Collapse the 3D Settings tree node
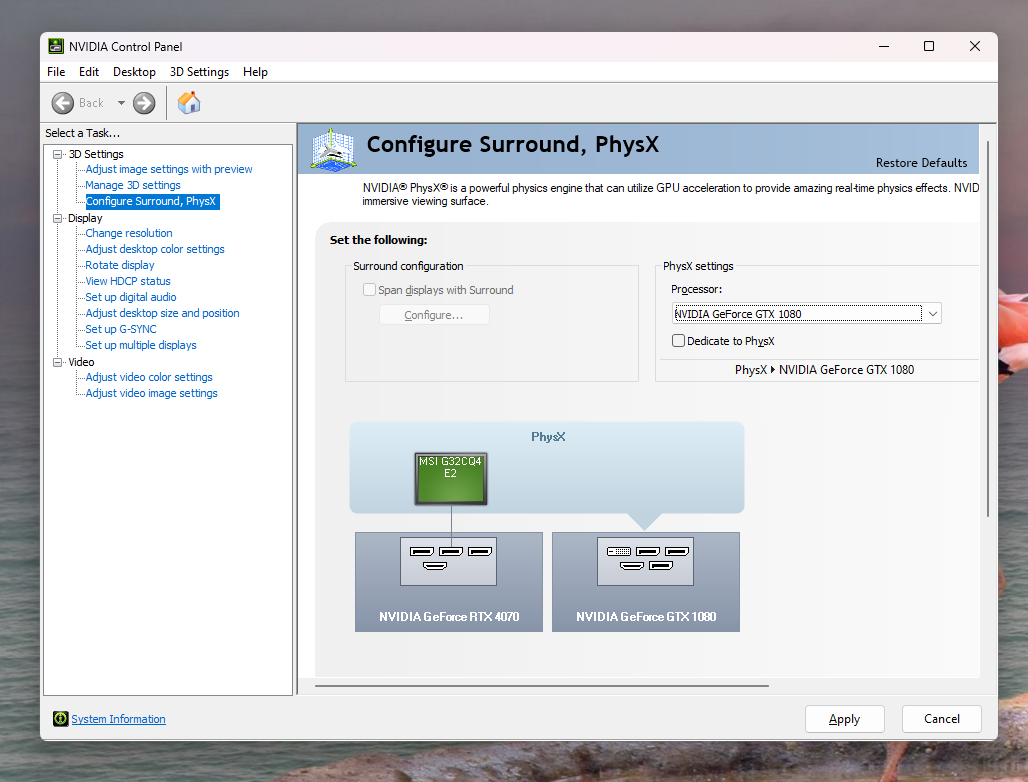The image size is (1028, 782). 58,154
